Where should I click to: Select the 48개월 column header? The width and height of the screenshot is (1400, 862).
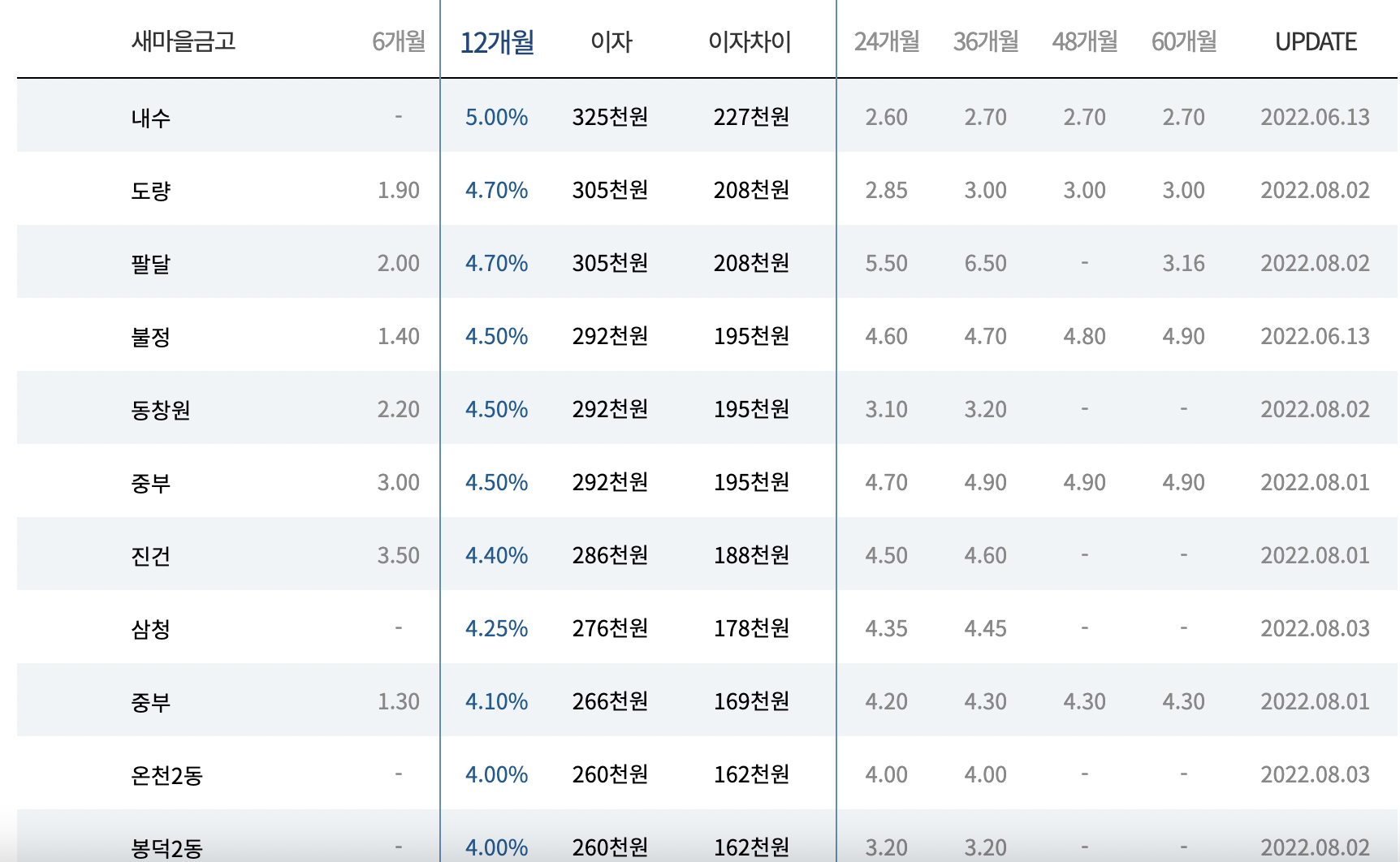tap(1085, 41)
